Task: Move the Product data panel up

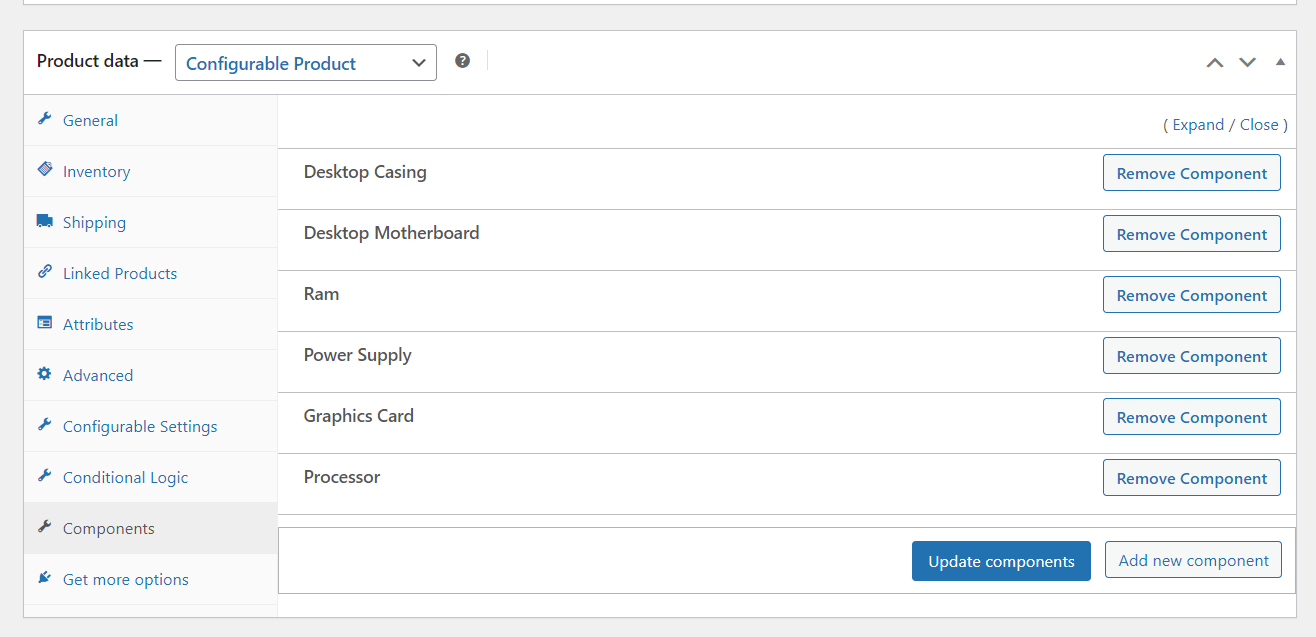Action: [1214, 62]
